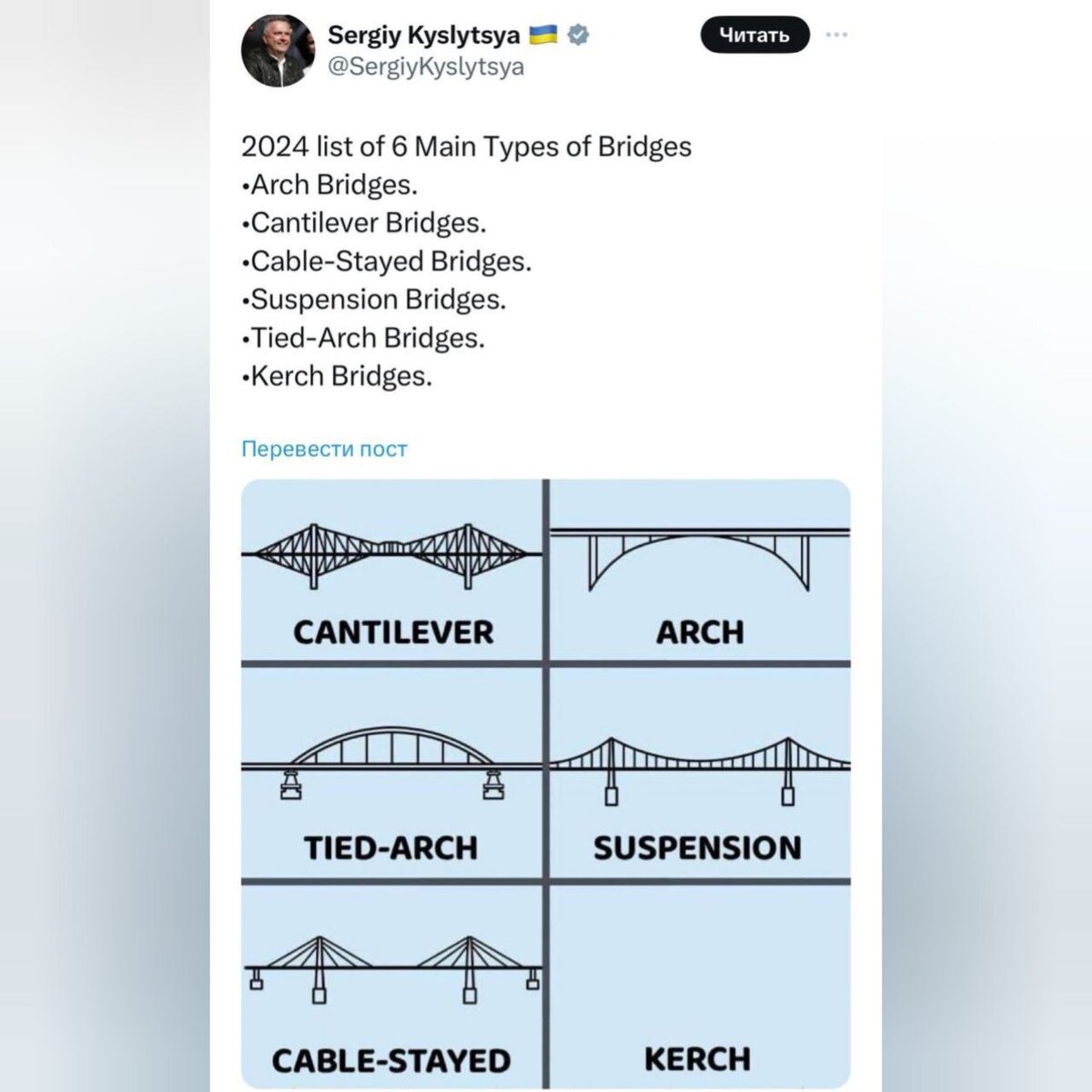Click the tied-arch bridge drawing
Viewport: 1092px width, 1092px height.
[391, 763]
